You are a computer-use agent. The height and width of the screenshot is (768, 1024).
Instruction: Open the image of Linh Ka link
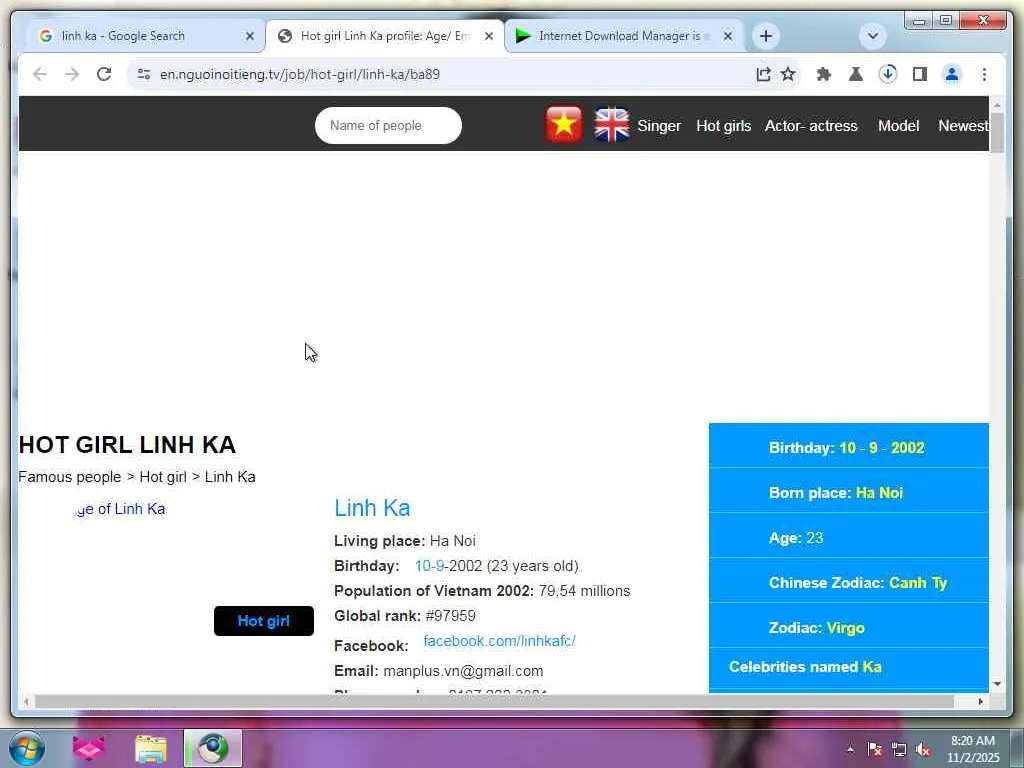[x=121, y=509]
